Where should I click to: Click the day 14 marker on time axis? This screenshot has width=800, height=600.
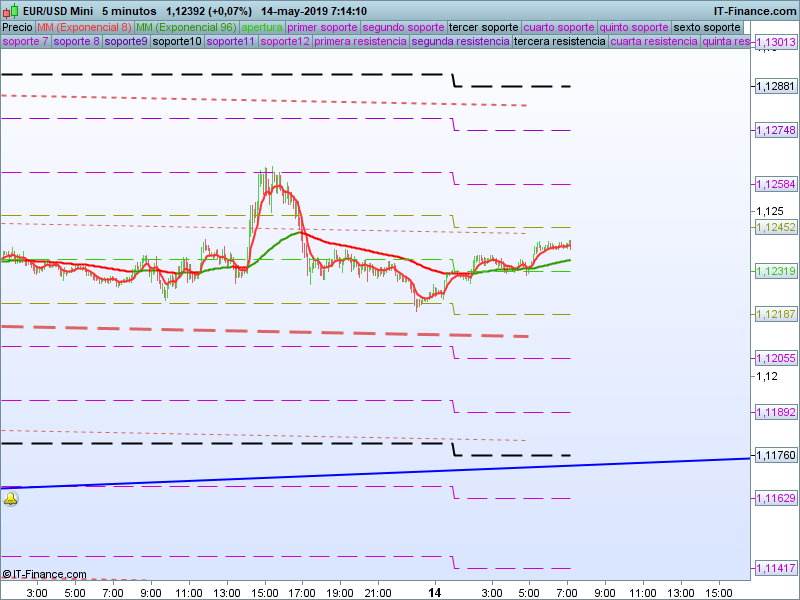click(433, 592)
